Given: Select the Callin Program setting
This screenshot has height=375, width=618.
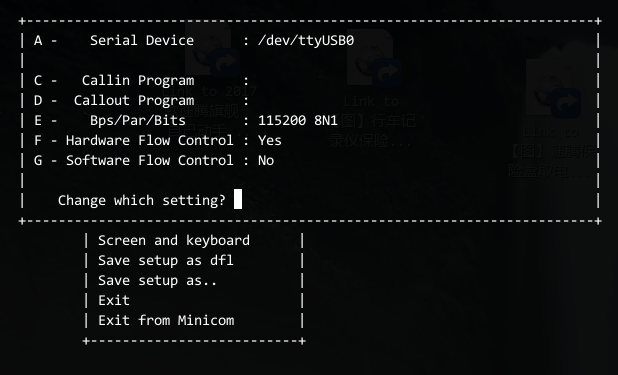Looking at the screenshot, I should click(x=138, y=81).
